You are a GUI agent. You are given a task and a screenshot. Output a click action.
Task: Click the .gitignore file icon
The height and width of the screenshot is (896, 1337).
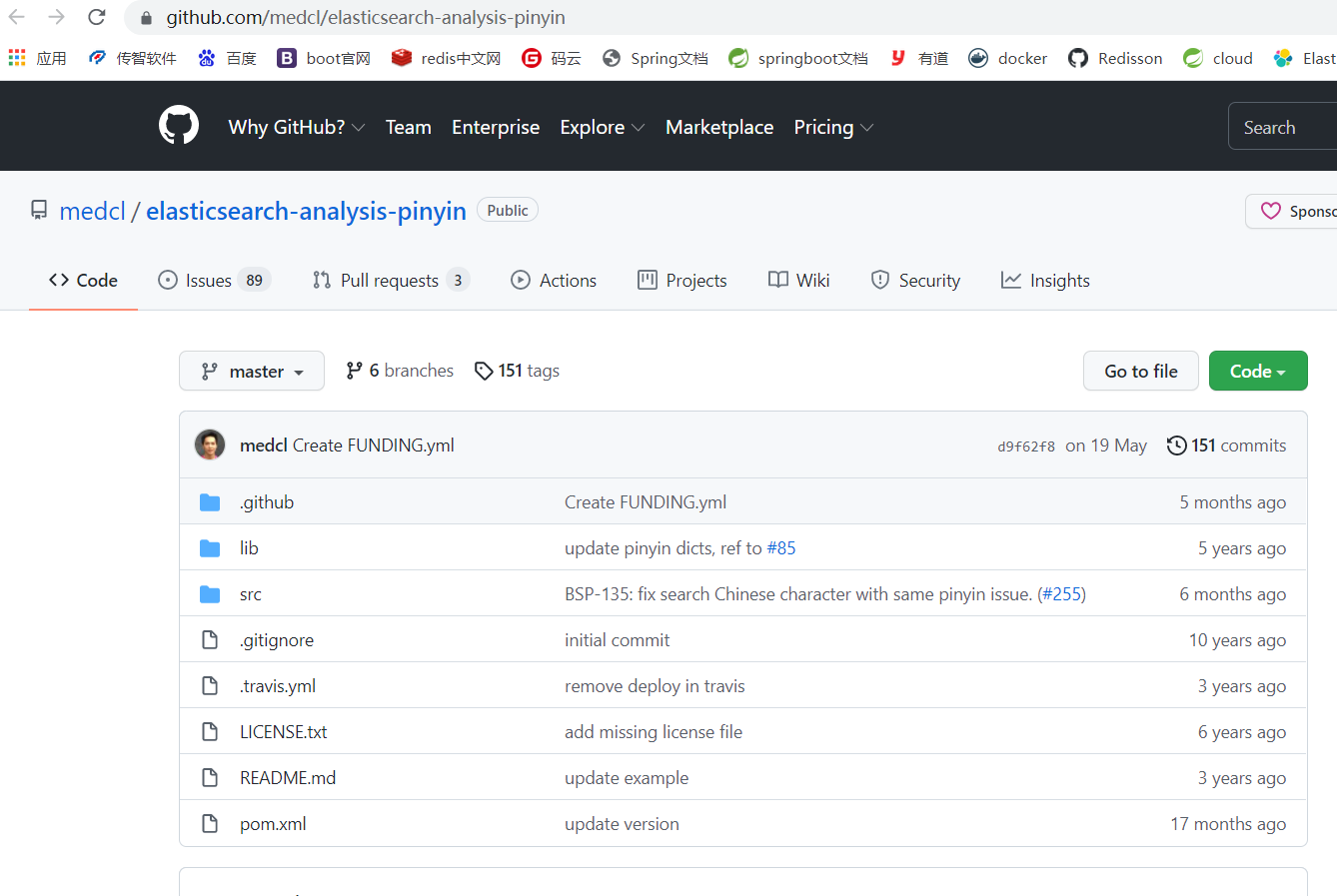coord(210,639)
